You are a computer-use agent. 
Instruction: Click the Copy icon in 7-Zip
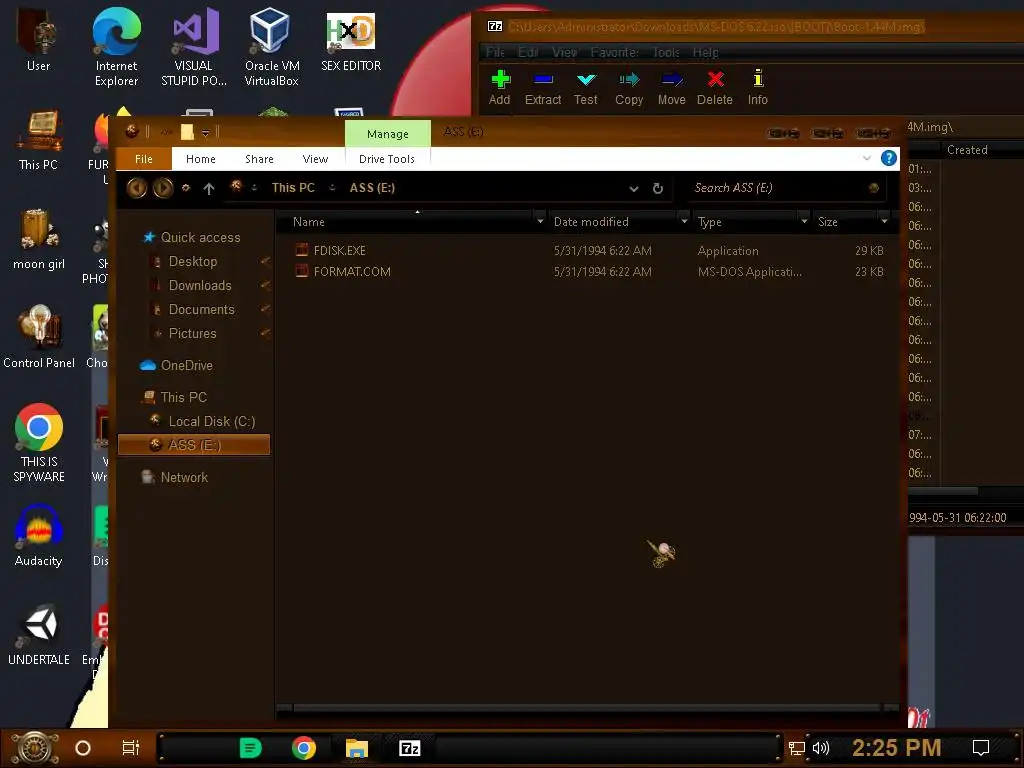(629, 80)
